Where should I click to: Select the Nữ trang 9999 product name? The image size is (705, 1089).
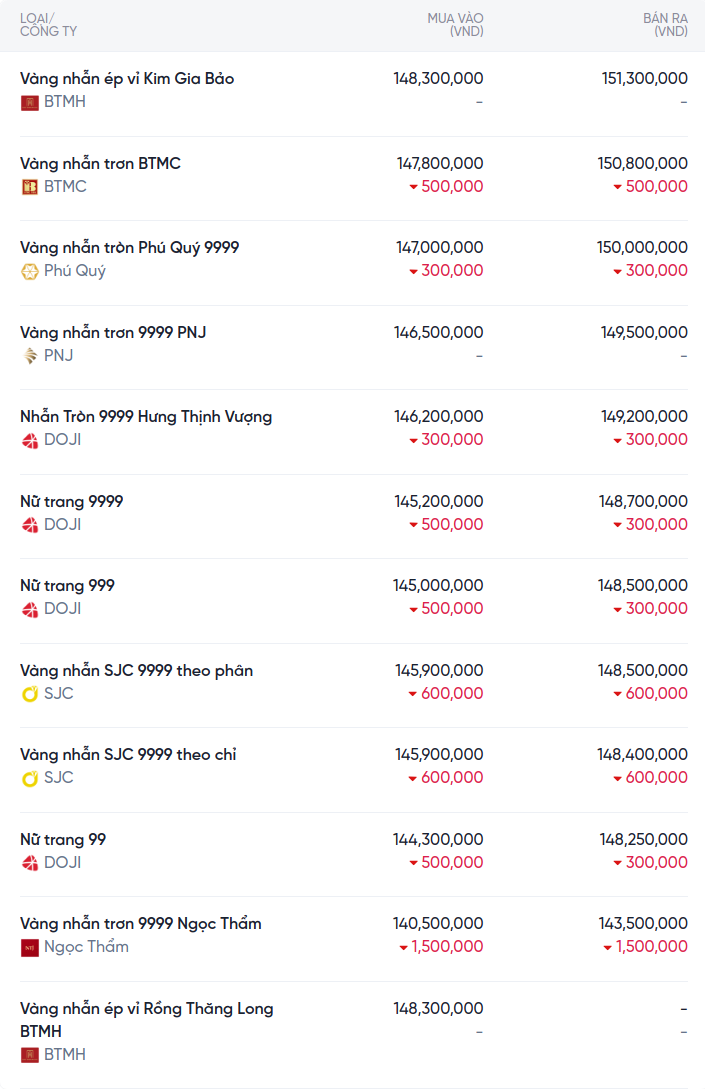click(x=72, y=502)
